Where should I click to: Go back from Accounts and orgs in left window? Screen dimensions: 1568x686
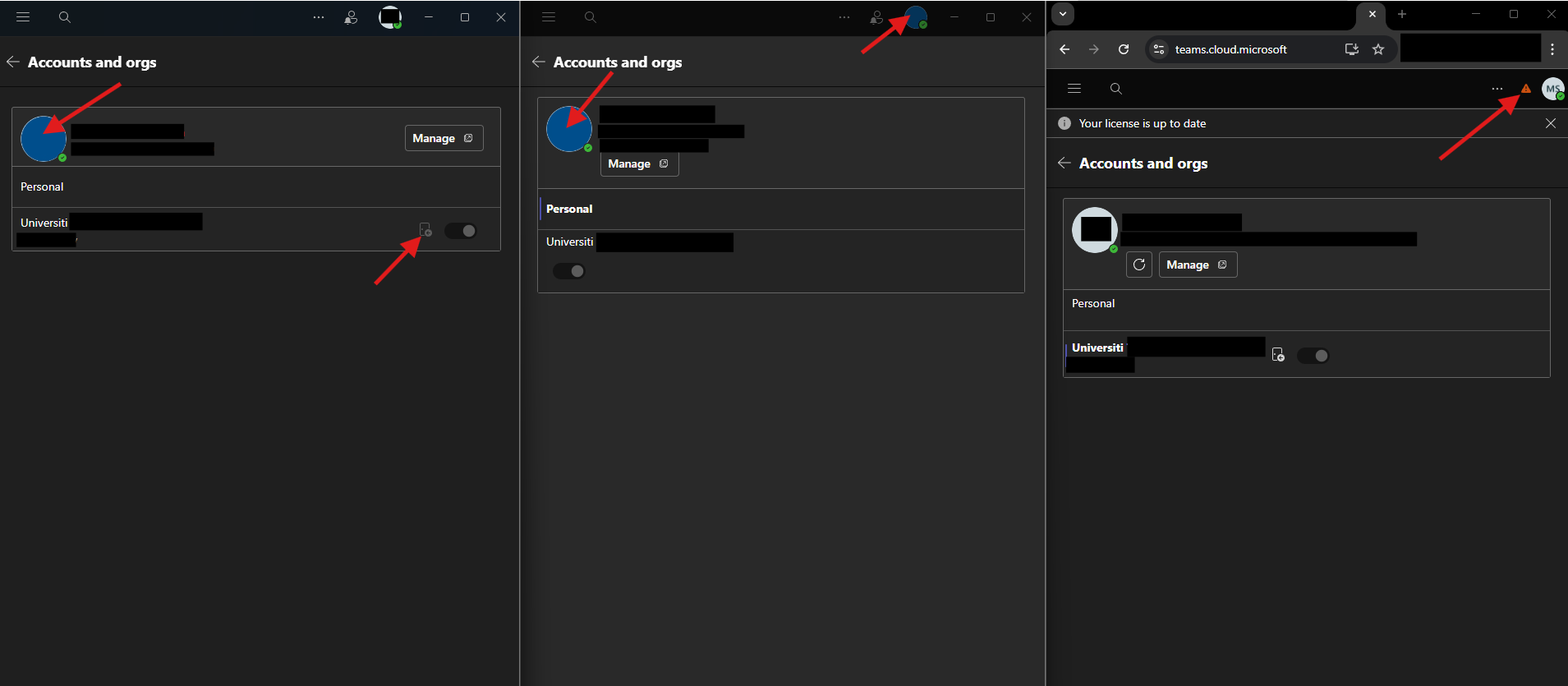[x=13, y=62]
